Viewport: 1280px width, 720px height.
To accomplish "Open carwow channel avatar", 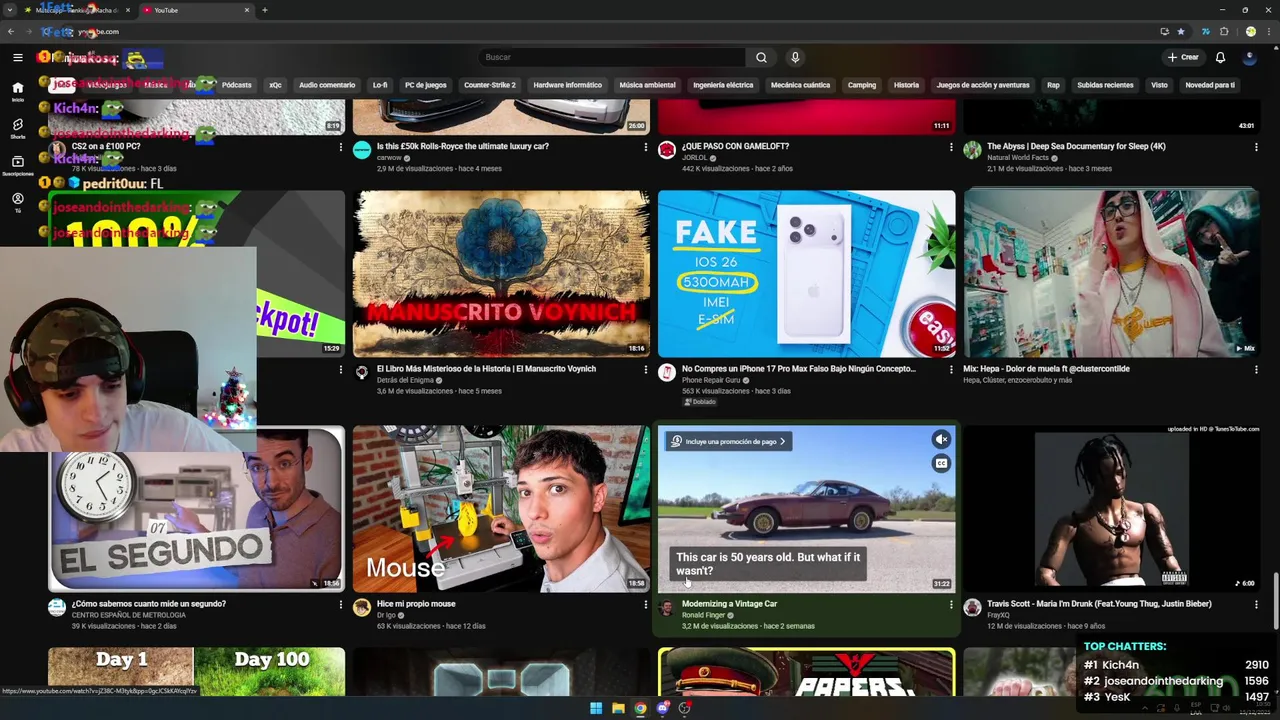I will (x=362, y=150).
